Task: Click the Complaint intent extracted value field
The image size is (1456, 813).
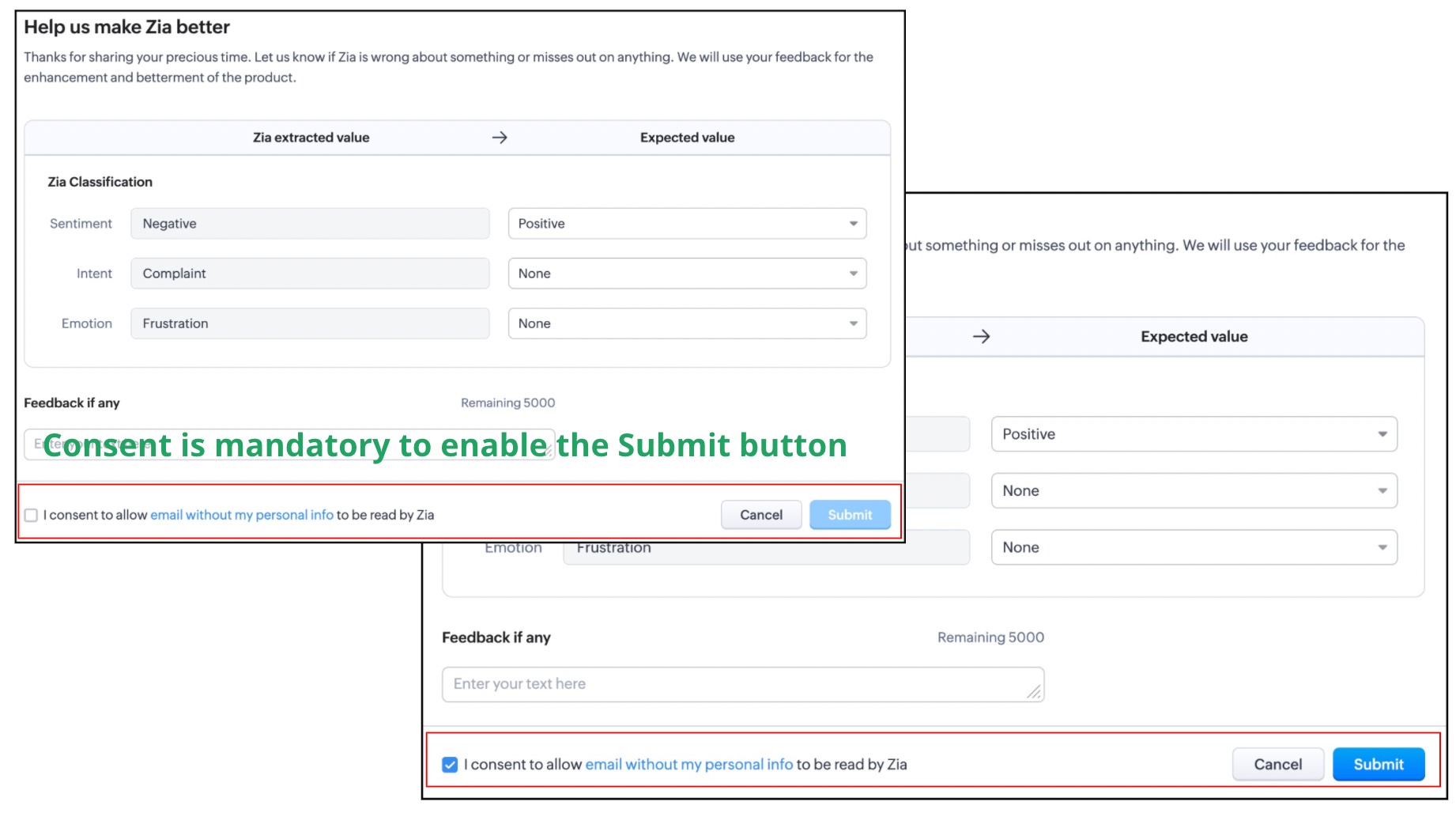Action: pos(310,274)
